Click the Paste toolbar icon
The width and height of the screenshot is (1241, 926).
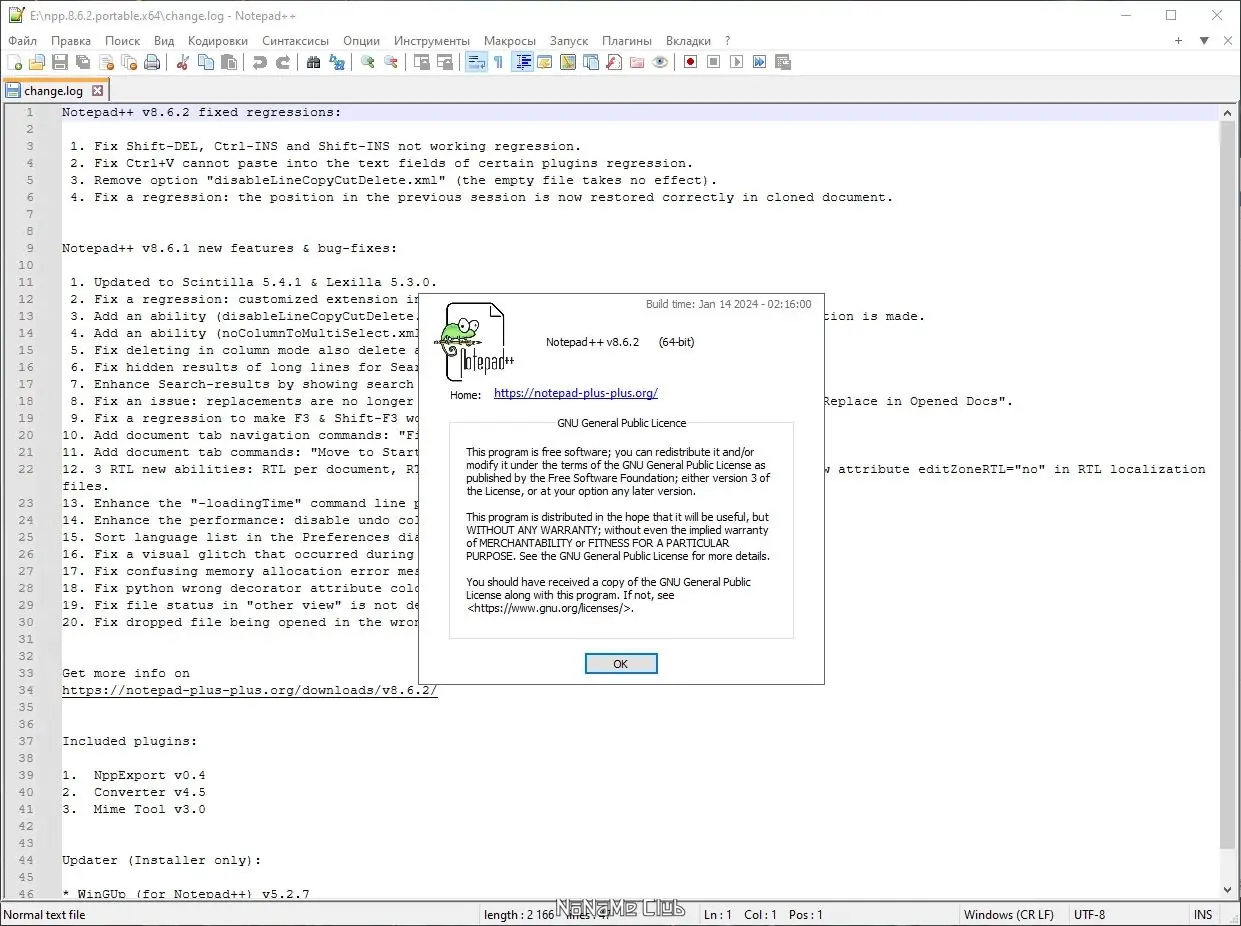[229, 62]
